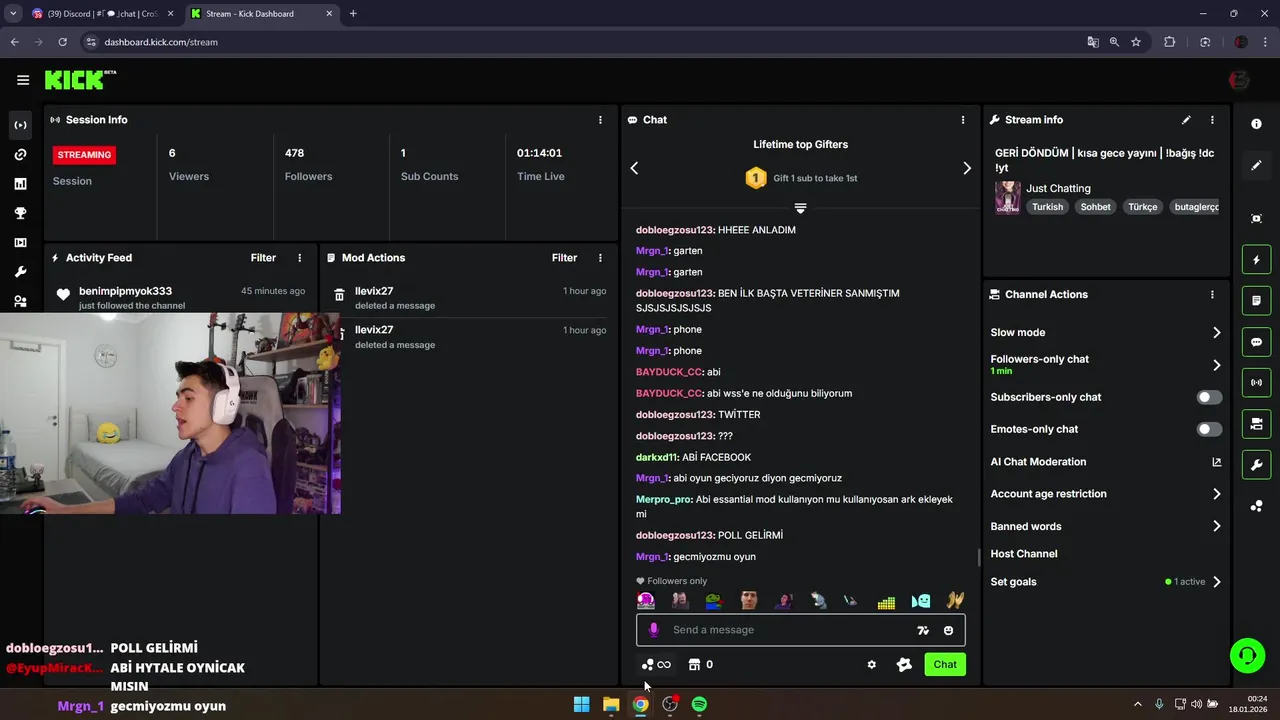Open the translate icon in message box
Screen dimensions: 1280x720
923,630
